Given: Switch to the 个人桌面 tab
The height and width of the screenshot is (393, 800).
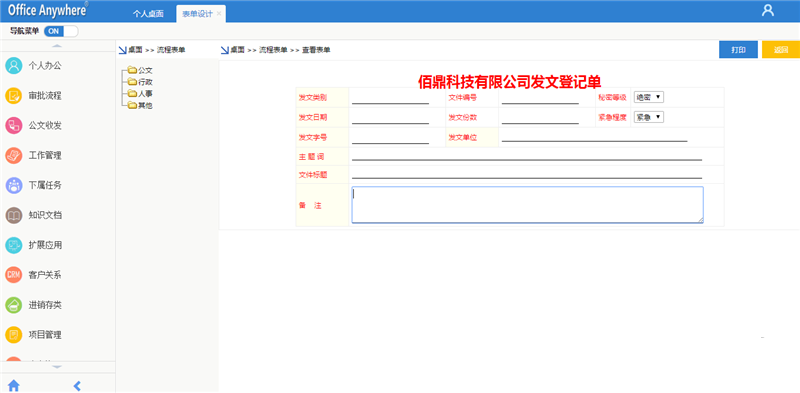Looking at the screenshot, I should pyautogui.click(x=148, y=14).
